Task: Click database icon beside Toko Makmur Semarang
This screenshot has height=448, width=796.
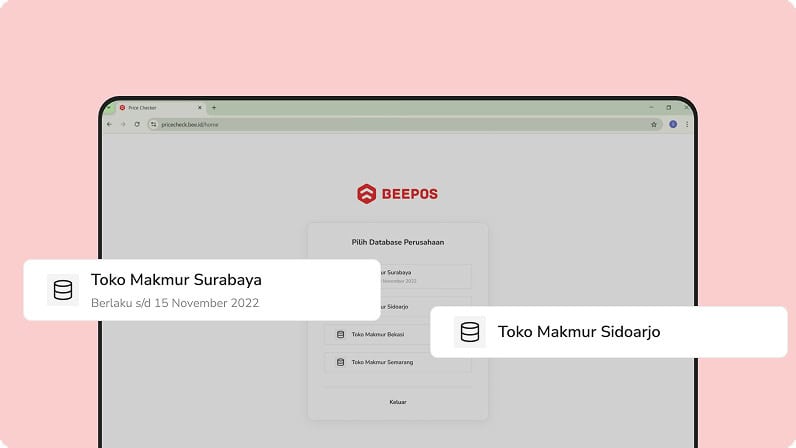Action: 341,362
